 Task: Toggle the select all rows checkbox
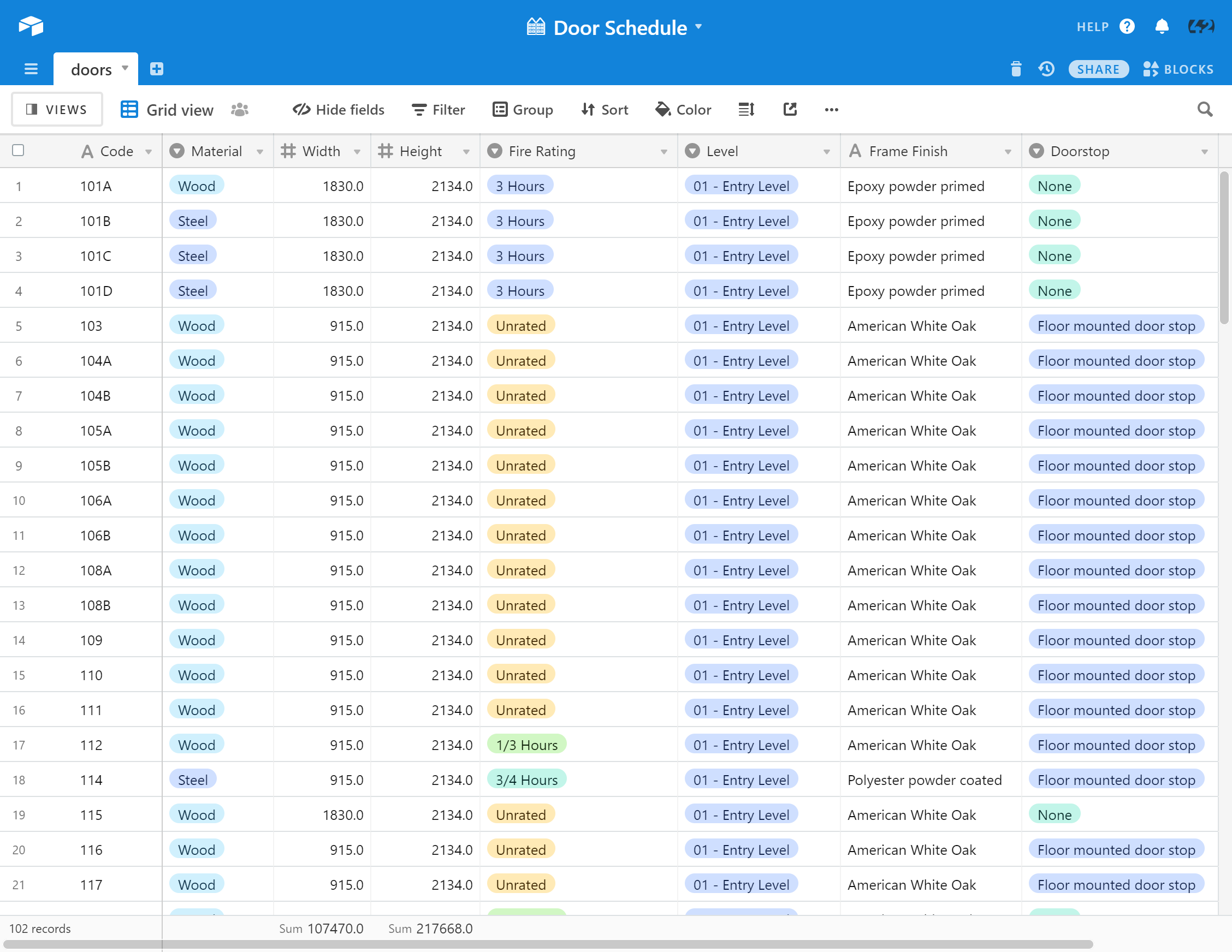point(18,150)
